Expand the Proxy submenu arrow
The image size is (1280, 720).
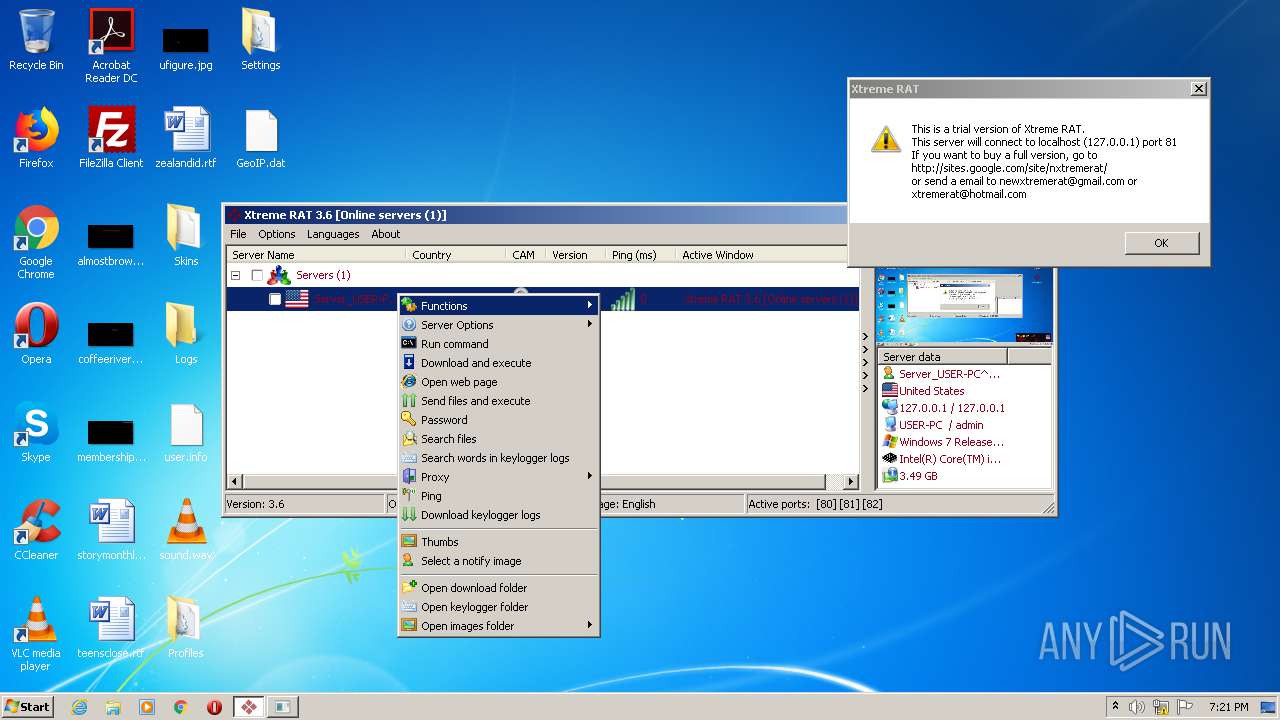point(590,477)
